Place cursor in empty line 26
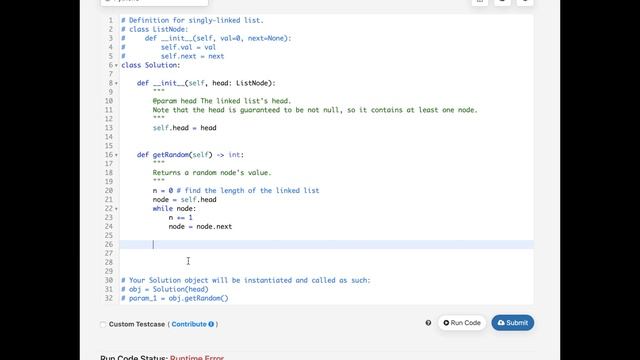Viewport: 640px width, 360px height. click(327, 244)
